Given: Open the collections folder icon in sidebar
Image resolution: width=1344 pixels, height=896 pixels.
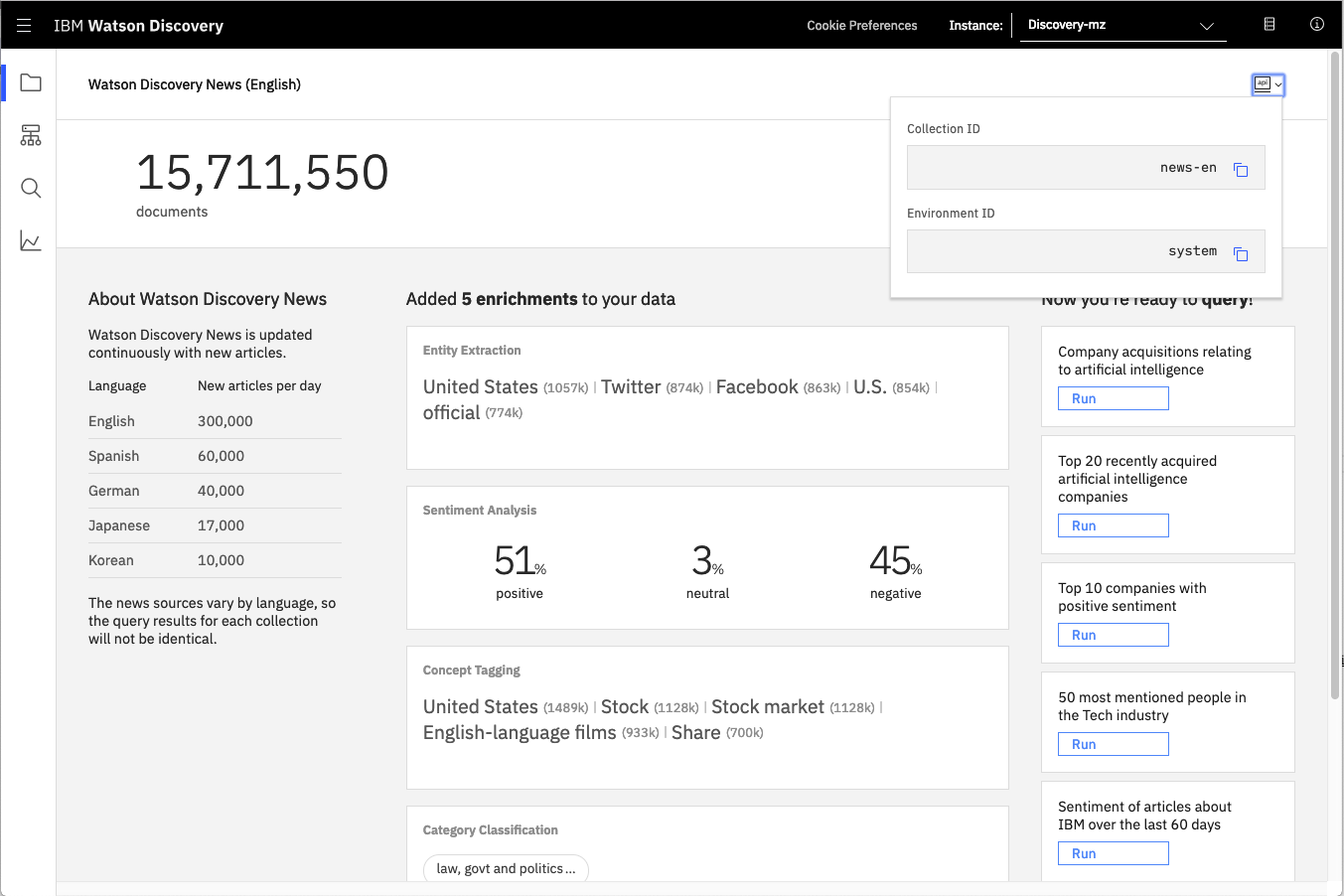Looking at the screenshot, I should [31, 82].
